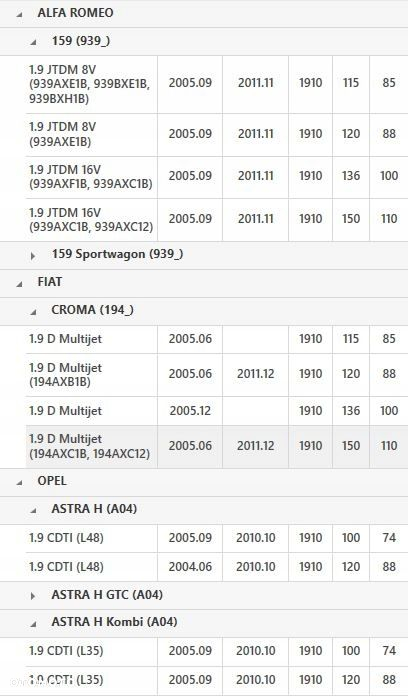The height and width of the screenshot is (696, 408).
Task: Collapse the ASTRA H Kombi (A04) arrow
Action: (33, 624)
